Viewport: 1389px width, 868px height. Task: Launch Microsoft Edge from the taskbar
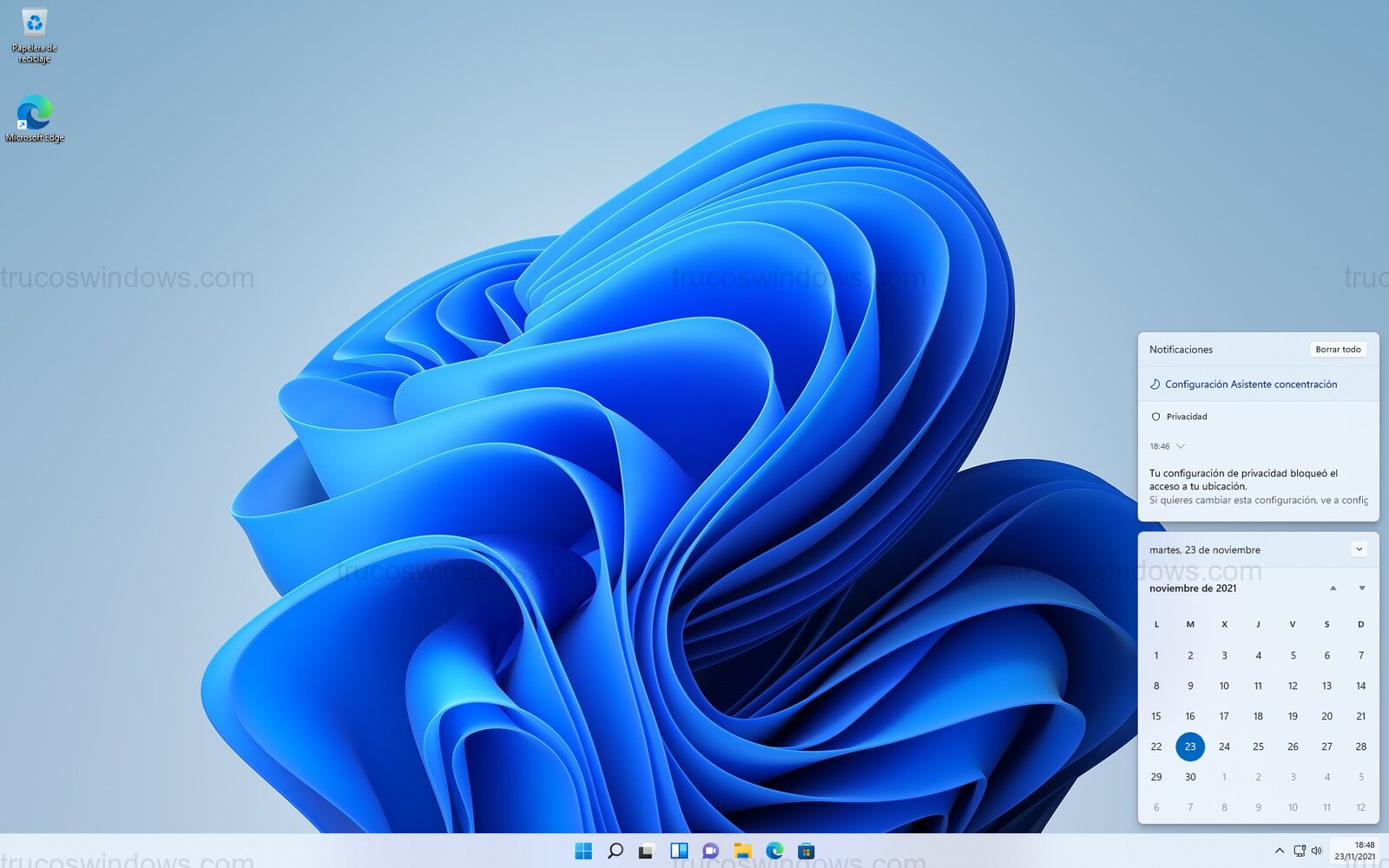tap(774, 852)
